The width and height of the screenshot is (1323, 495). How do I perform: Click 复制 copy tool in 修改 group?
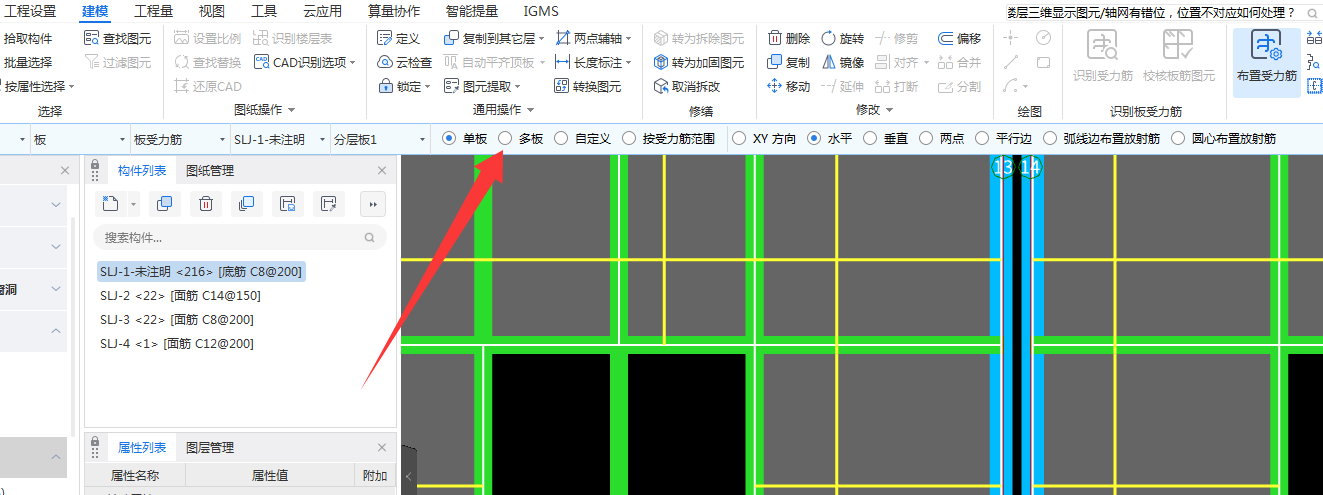point(789,62)
